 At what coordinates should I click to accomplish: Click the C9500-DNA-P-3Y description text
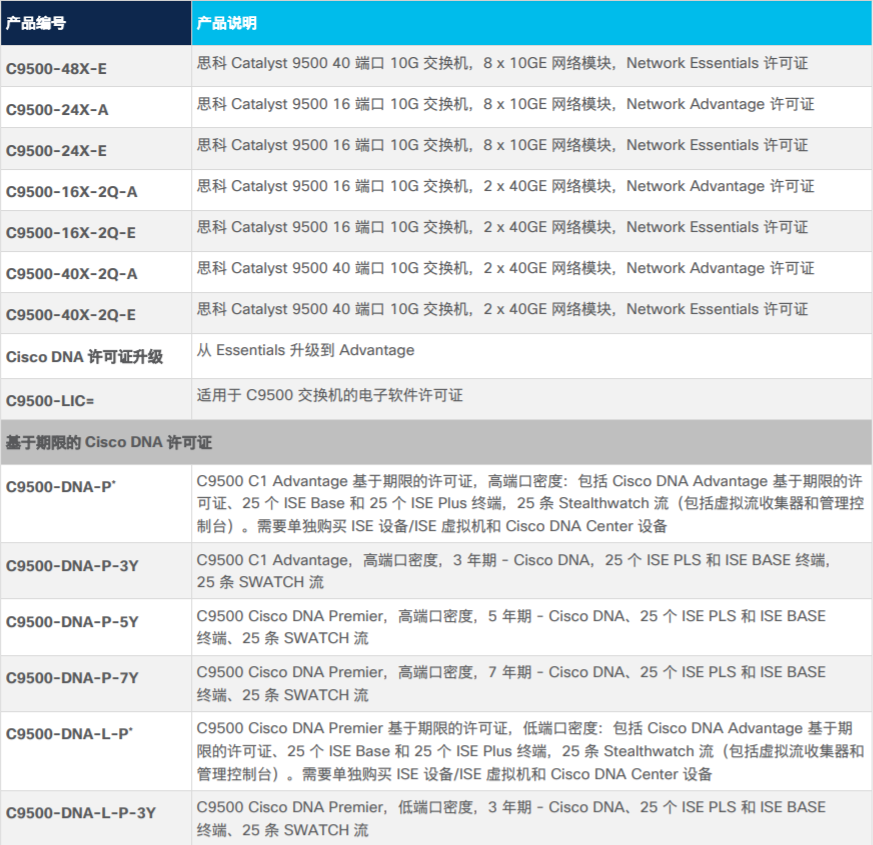(513, 571)
